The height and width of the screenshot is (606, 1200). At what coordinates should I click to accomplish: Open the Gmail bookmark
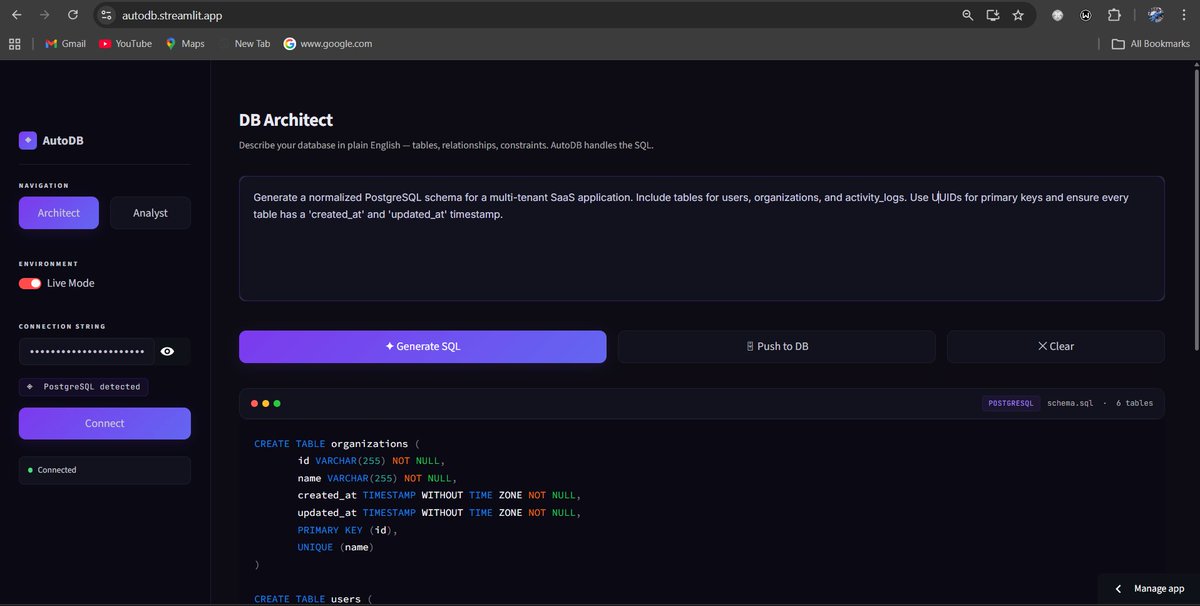66,44
